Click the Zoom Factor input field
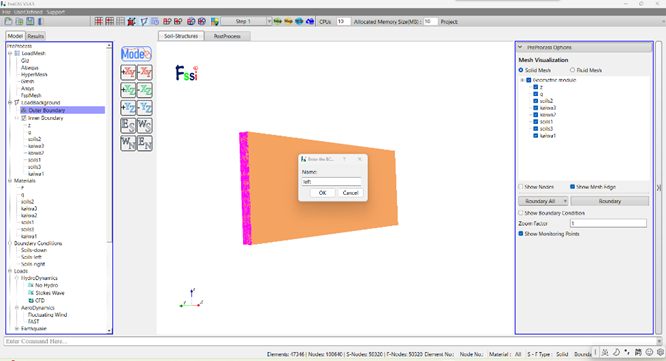The height and width of the screenshot is (361, 666). [x=608, y=223]
